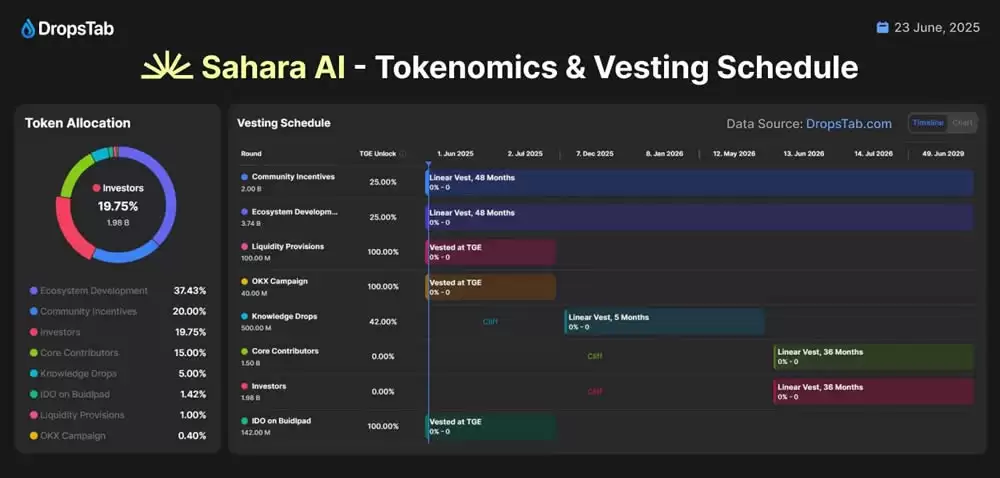1000x478 pixels.
Task: Select OKX Campaign Vested at TGE bar
Action: tap(490, 287)
